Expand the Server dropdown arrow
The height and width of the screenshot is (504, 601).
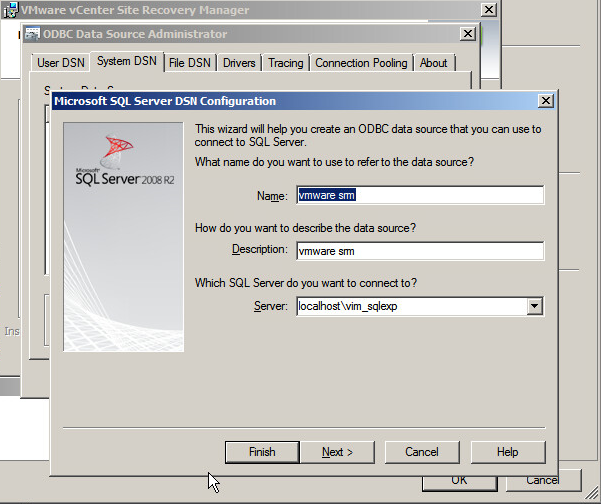tap(534, 306)
